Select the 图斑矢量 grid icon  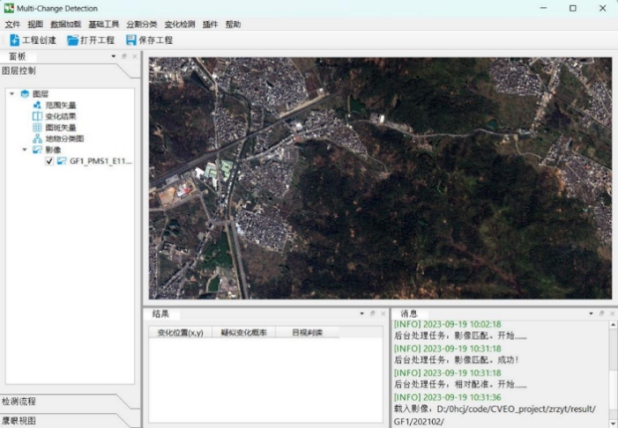pos(37,127)
